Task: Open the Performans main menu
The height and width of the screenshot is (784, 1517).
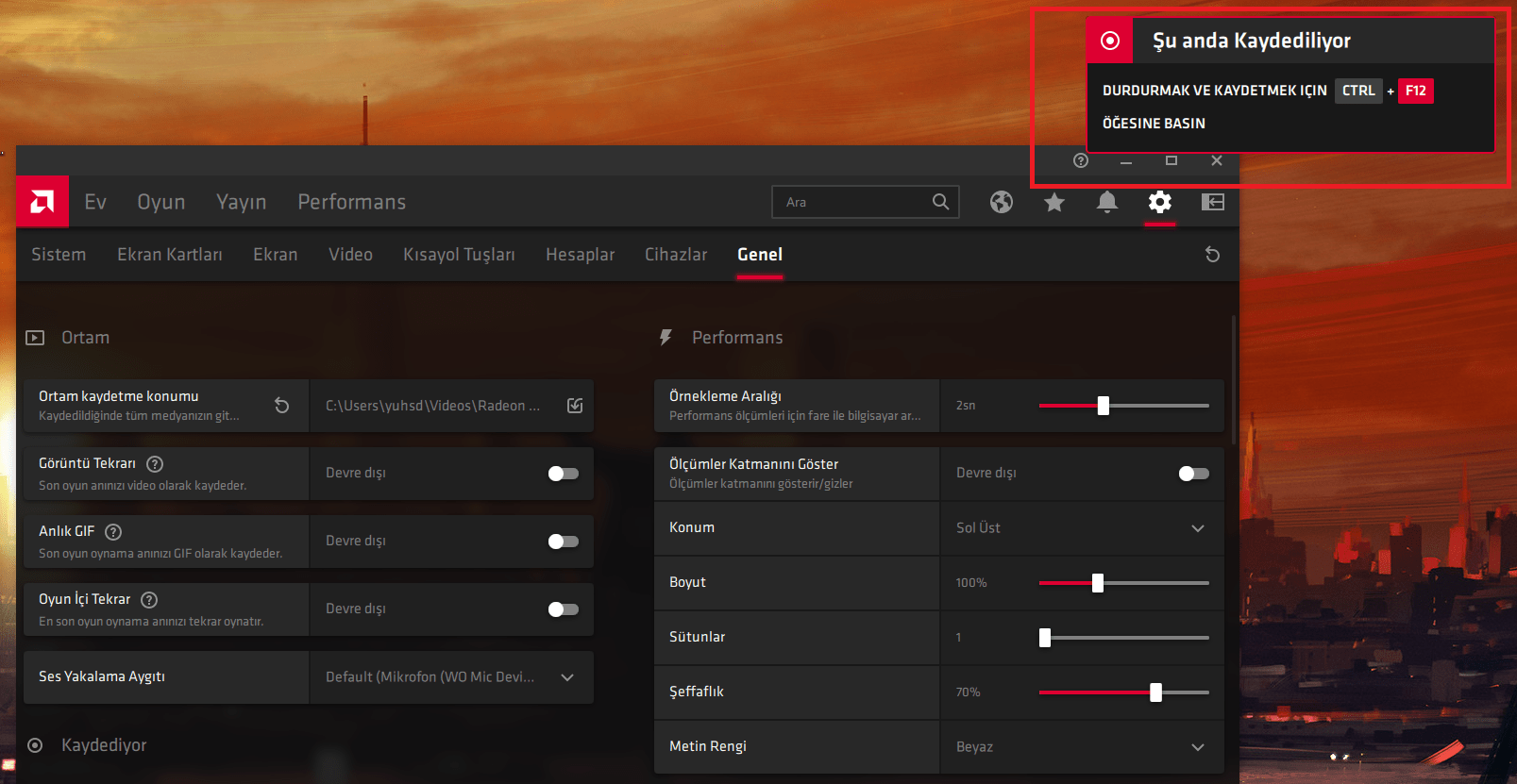Action: pyautogui.click(x=351, y=202)
